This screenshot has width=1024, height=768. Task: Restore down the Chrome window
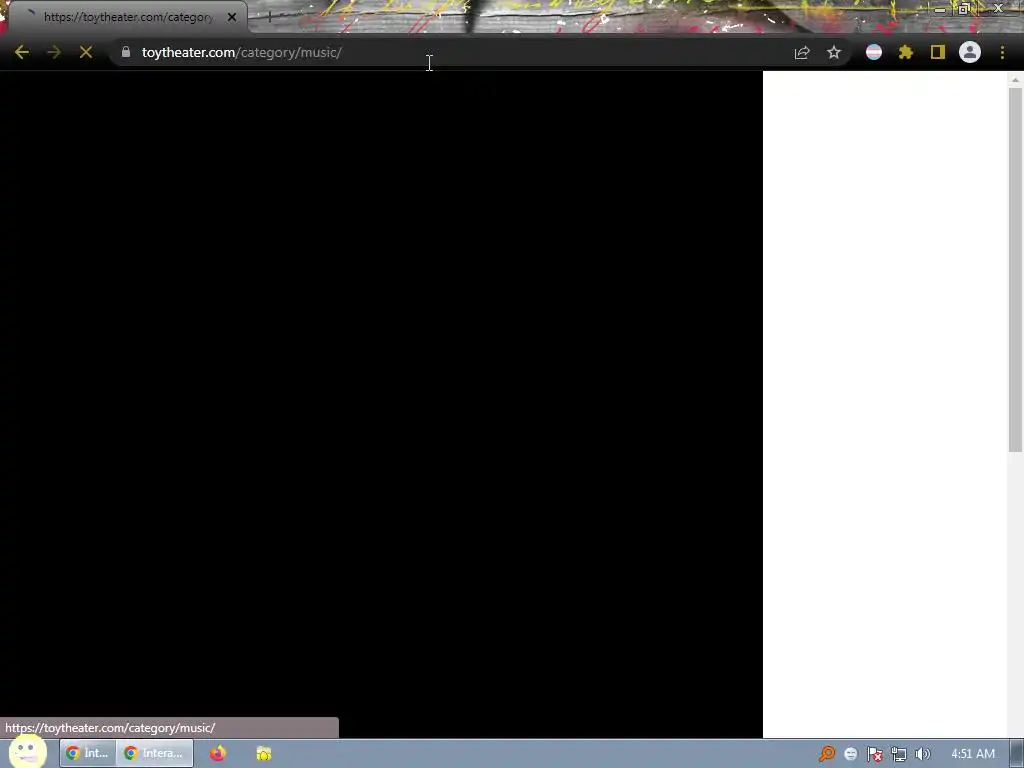tap(964, 8)
